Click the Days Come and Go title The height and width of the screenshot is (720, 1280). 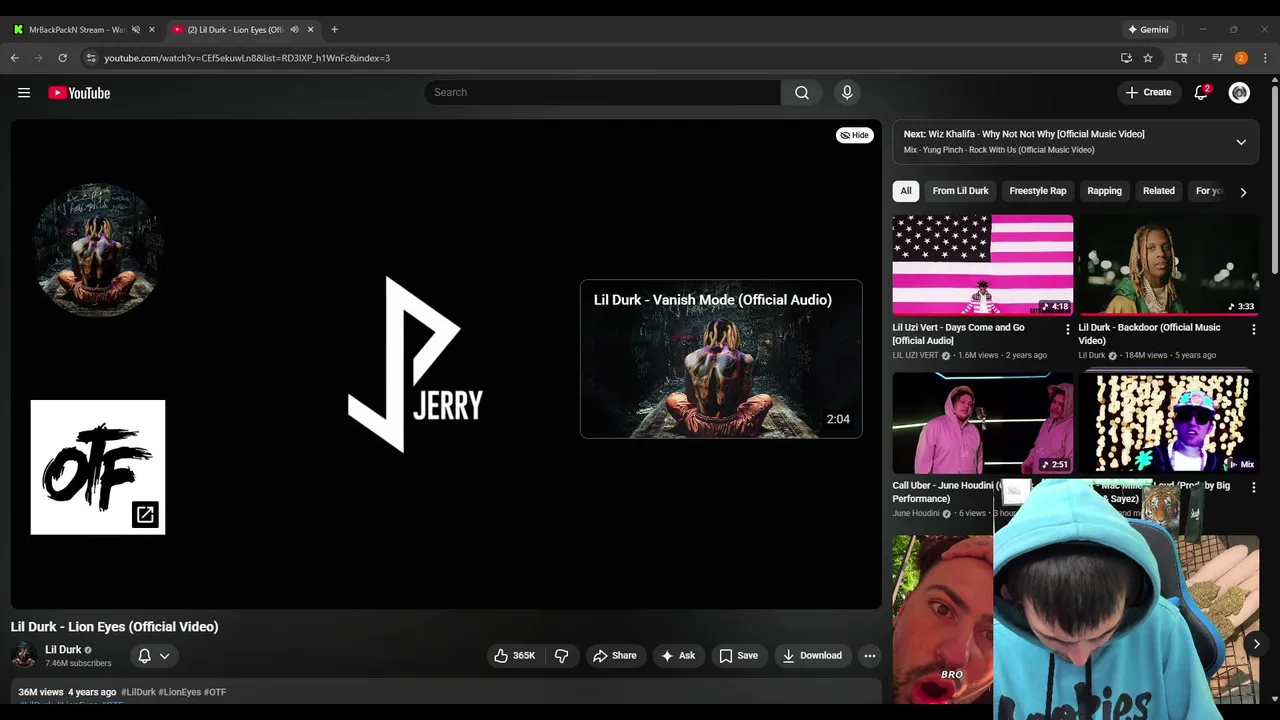pos(958,334)
